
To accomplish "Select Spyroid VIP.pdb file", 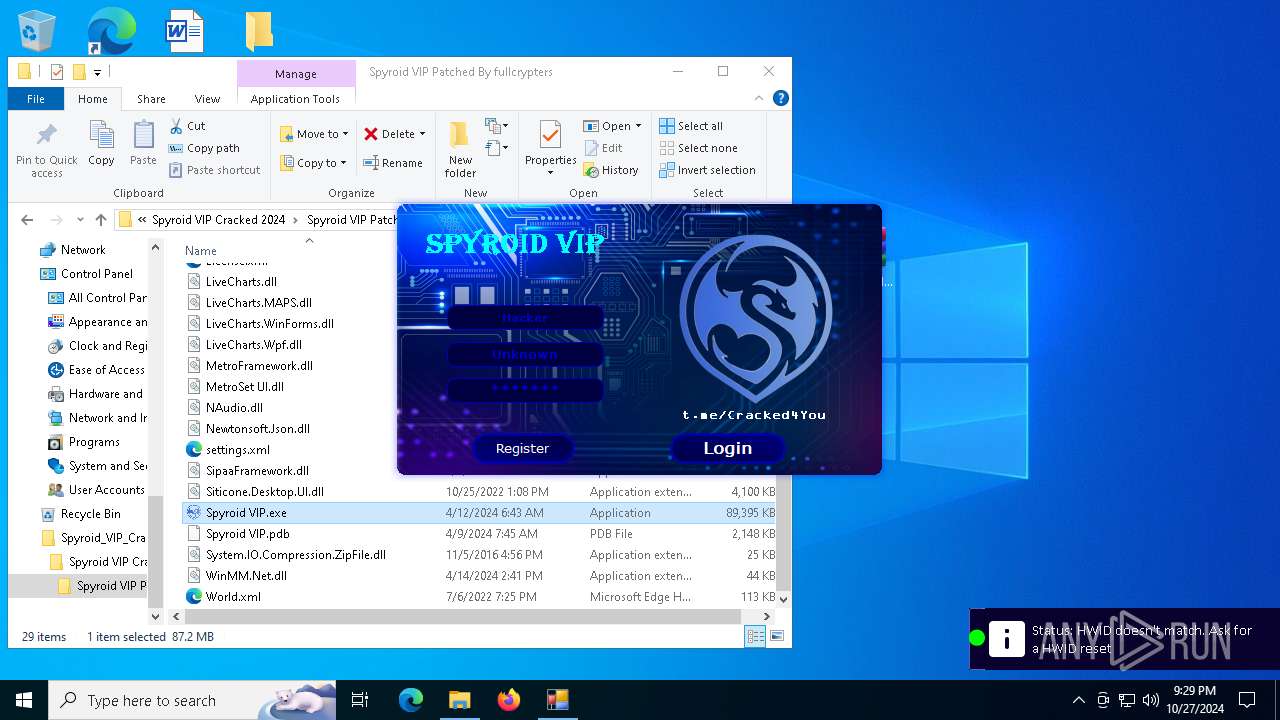I will tap(247, 534).
